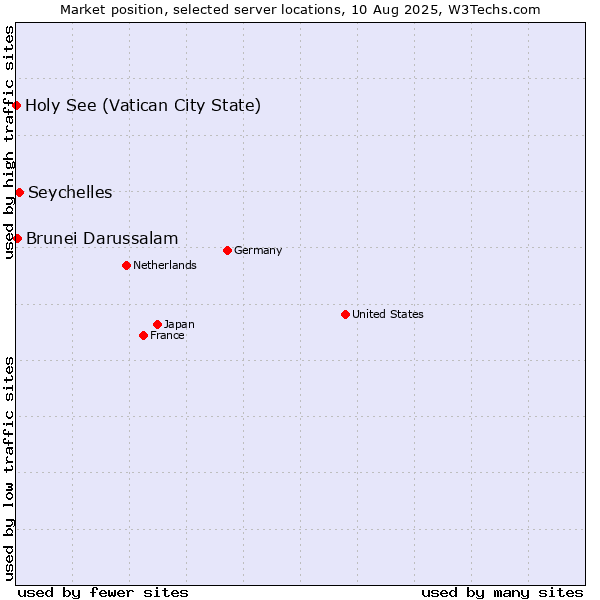Click the France red data point
600x600 pixels.
click(143, 336)
